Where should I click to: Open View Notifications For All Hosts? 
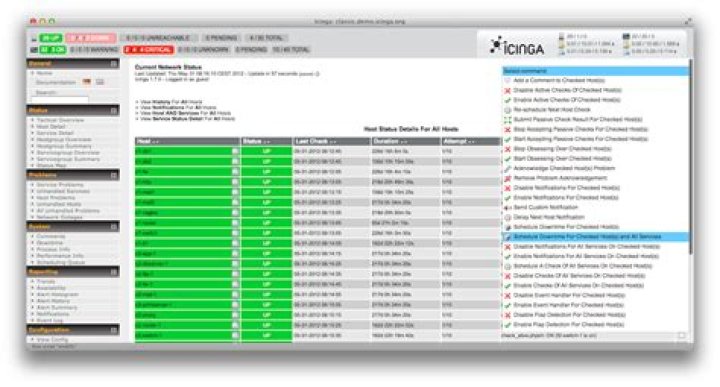(178, 107)
